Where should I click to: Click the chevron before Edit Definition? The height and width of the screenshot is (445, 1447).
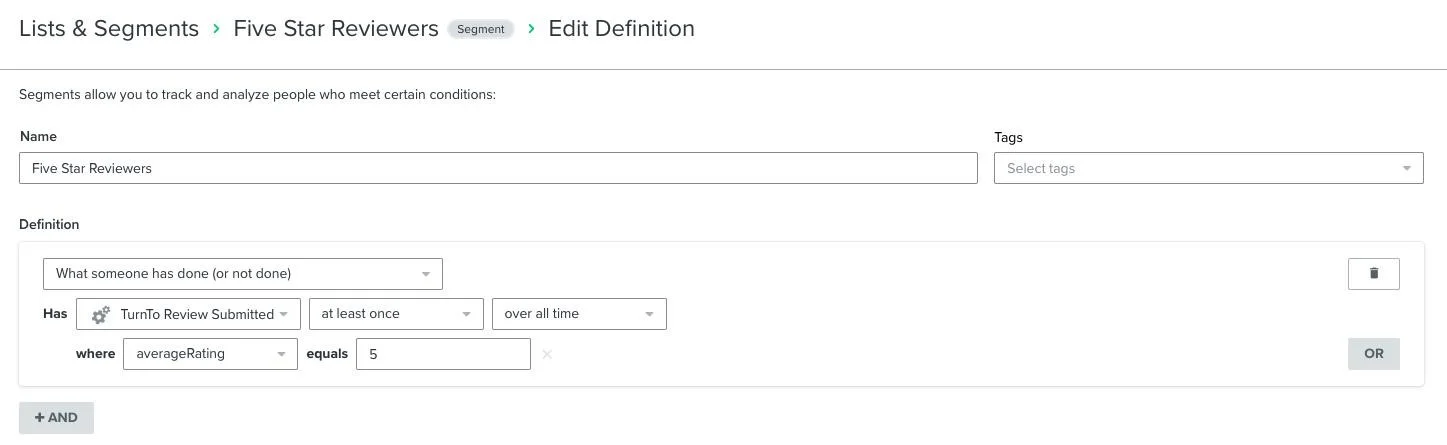coord(531,29)
